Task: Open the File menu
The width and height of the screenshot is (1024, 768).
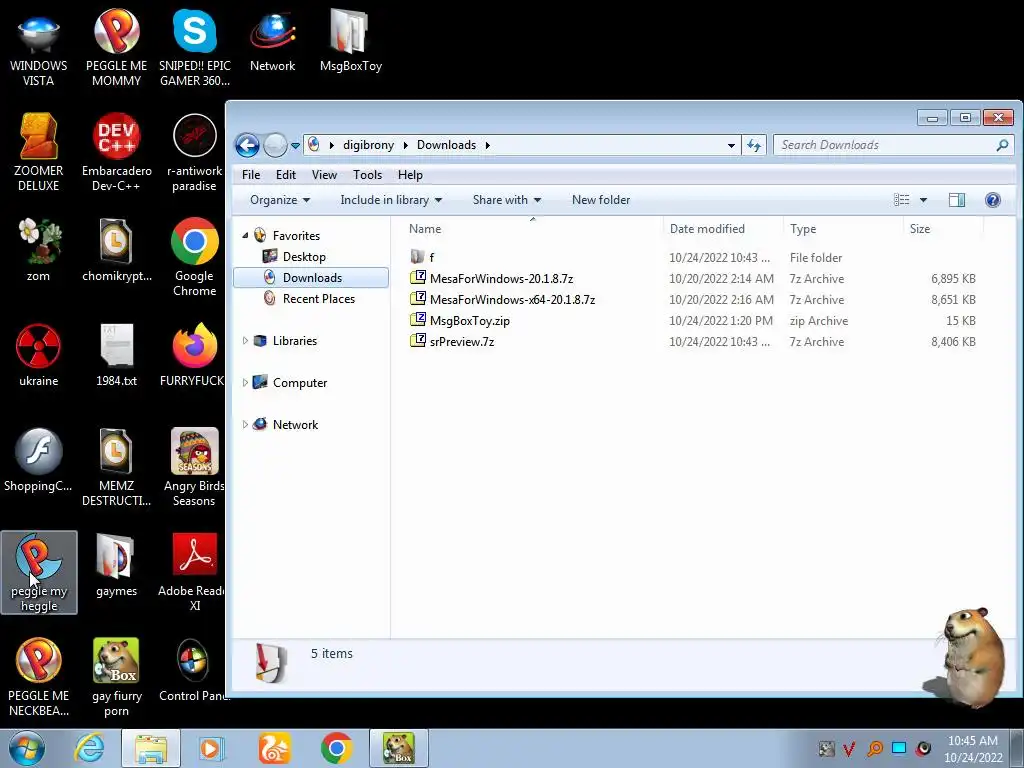Action: point(251,175)
